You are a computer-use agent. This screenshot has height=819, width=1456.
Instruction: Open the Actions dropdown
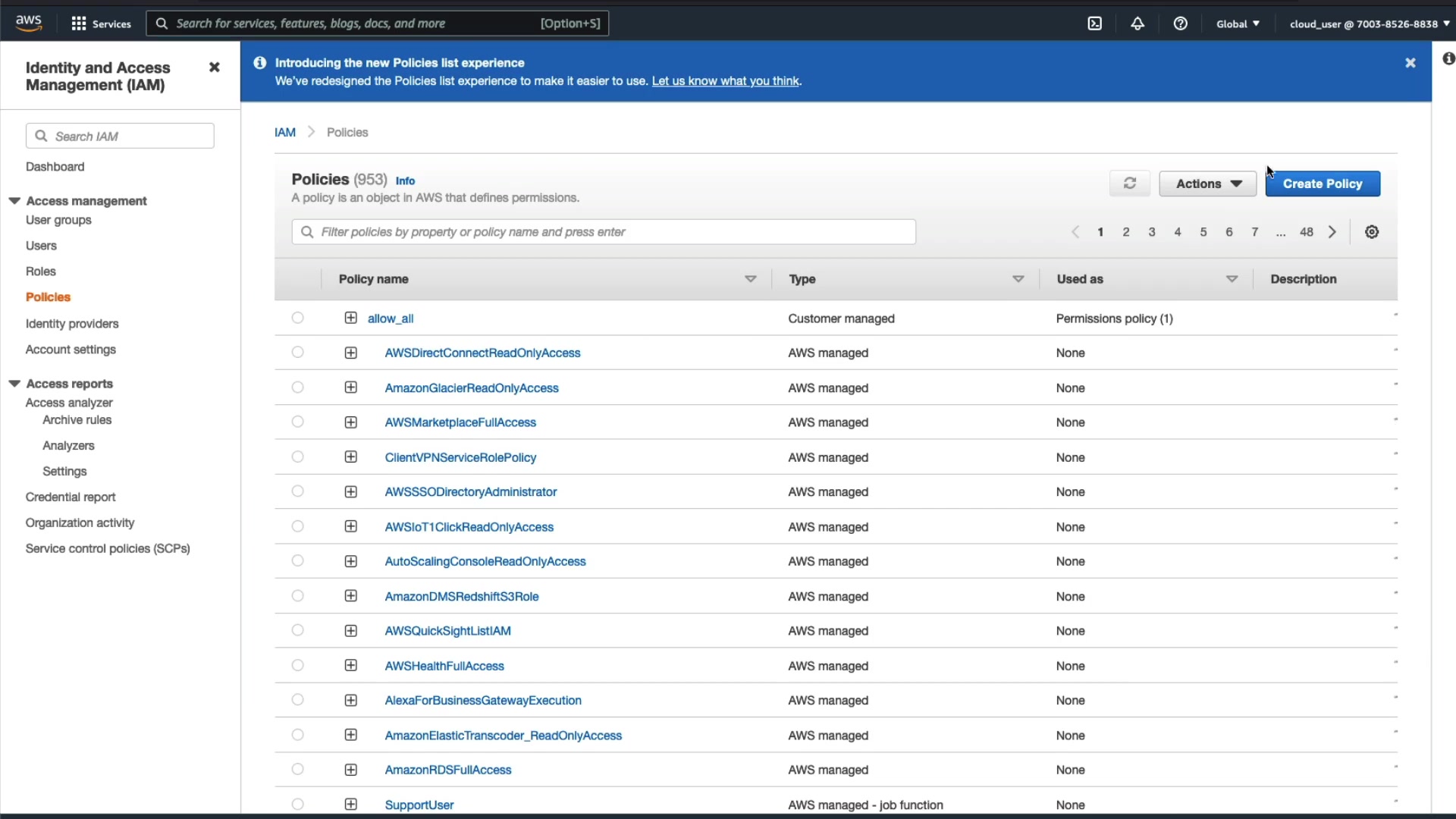point(1207,184)
